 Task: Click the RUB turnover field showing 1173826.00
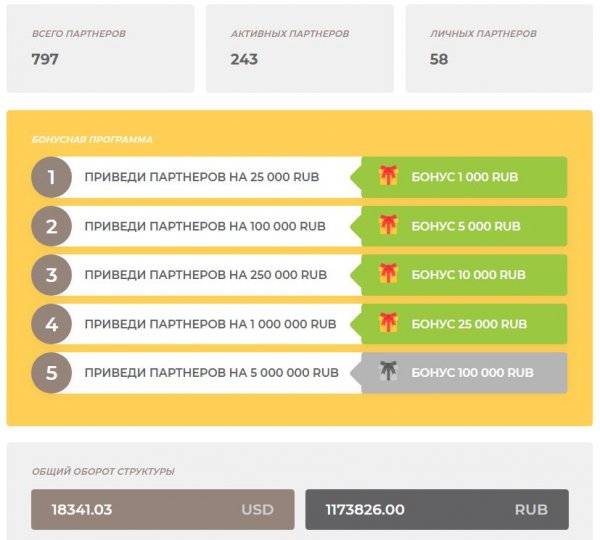tap(436, 509)
